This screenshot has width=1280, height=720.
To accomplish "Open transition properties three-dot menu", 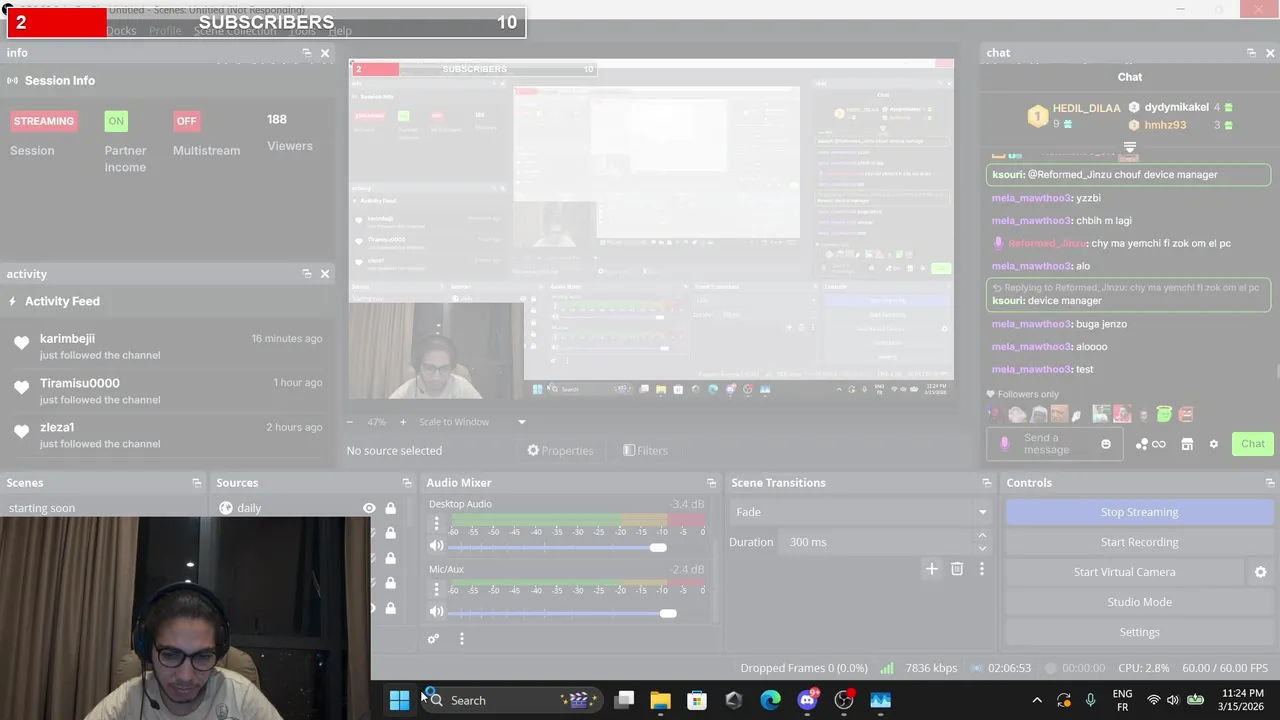I will tap(981, 569).
